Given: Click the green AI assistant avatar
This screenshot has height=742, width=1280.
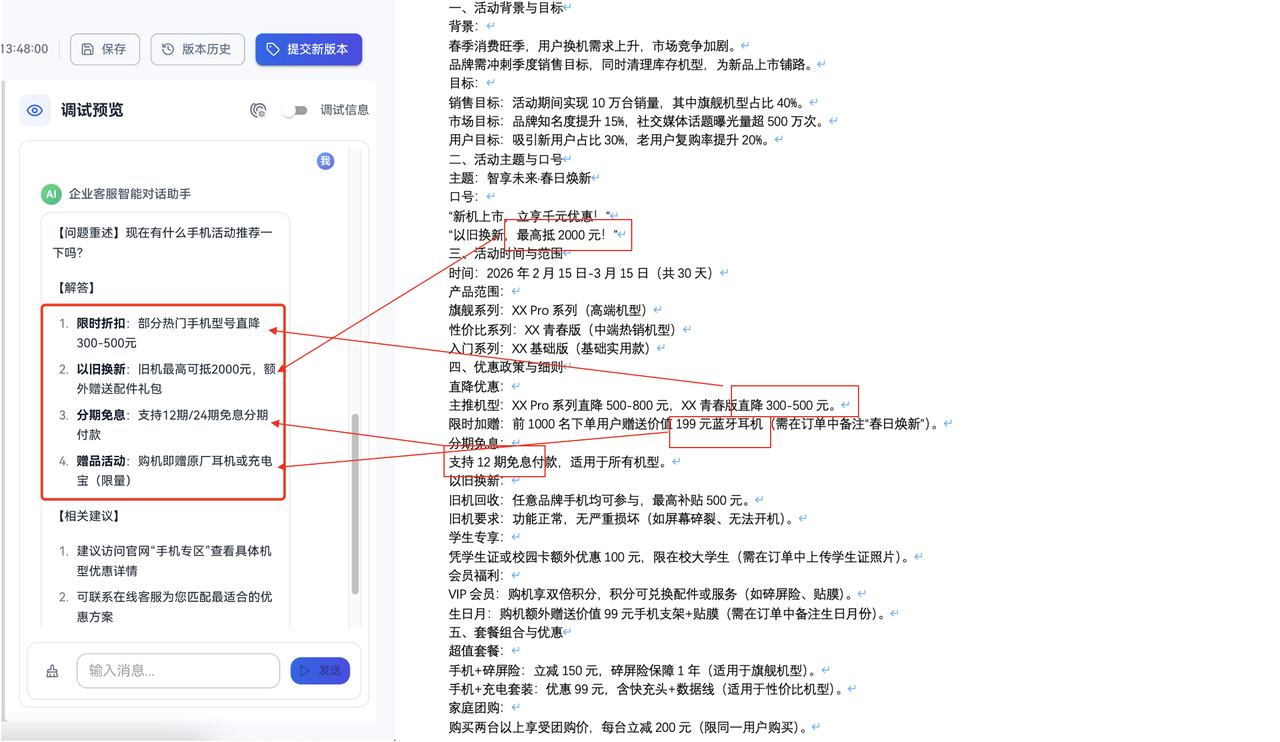Looking at the screenshot, I should pos(51,194).
